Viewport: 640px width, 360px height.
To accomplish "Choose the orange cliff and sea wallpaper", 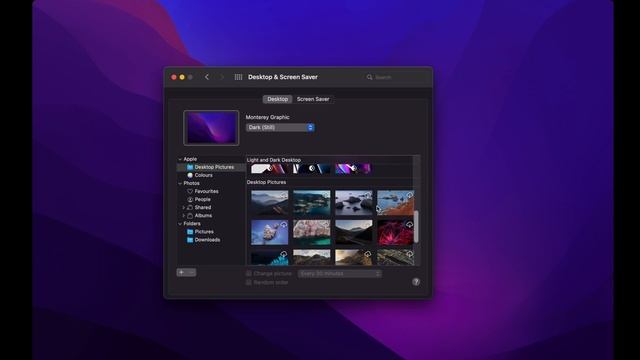I will tap(396, 203).
